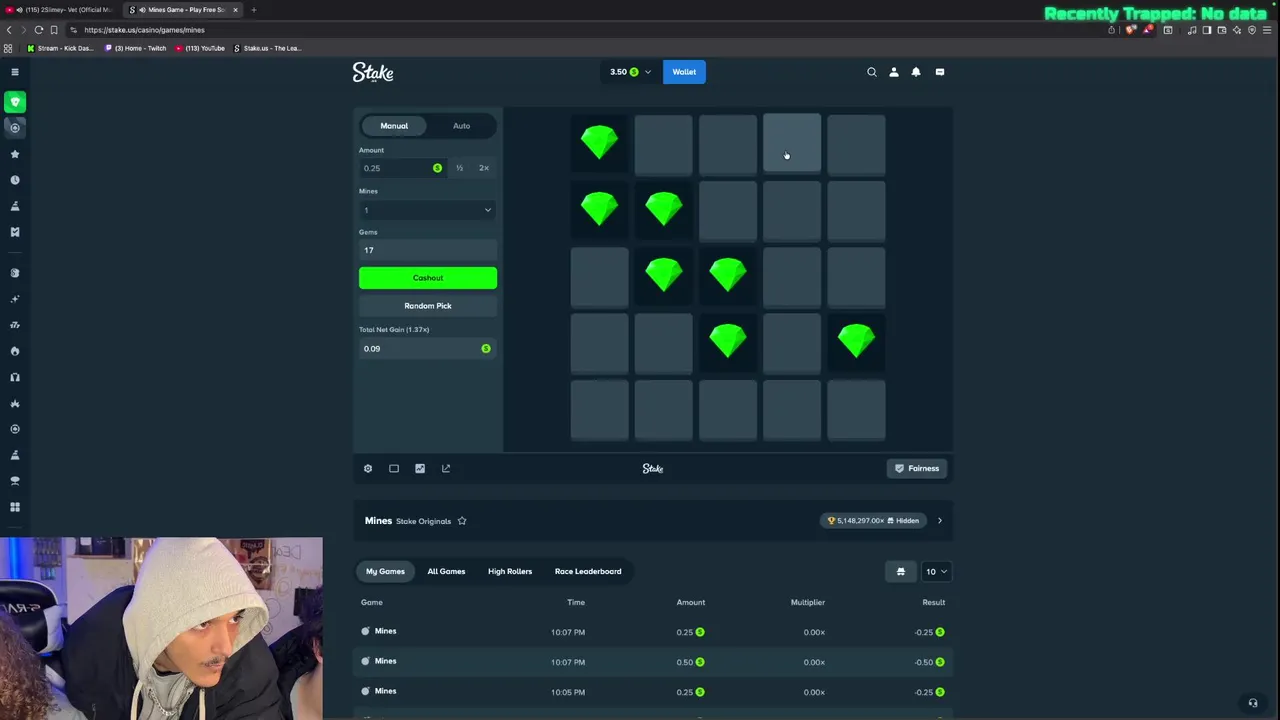Click the Random Pick button
Viewport: 1280px width, 720px height.
pos(428,306)
